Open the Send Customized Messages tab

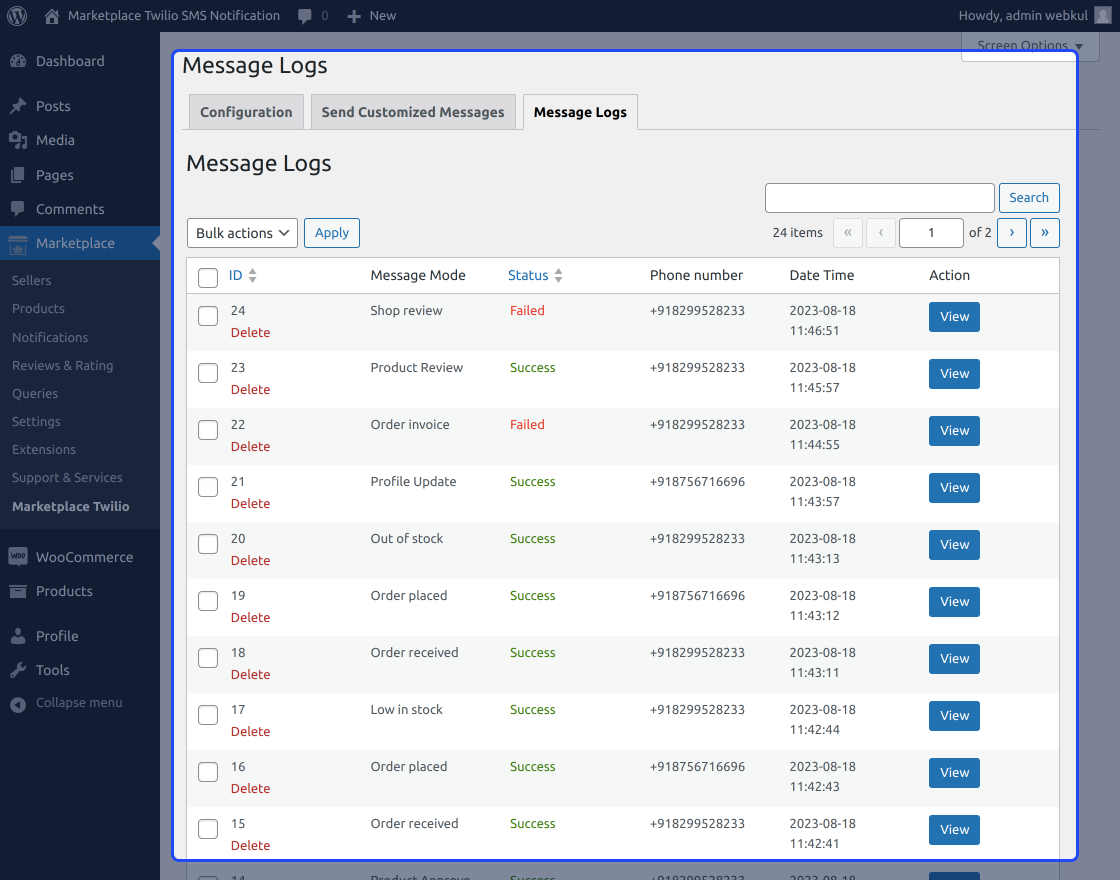point(412,111)
